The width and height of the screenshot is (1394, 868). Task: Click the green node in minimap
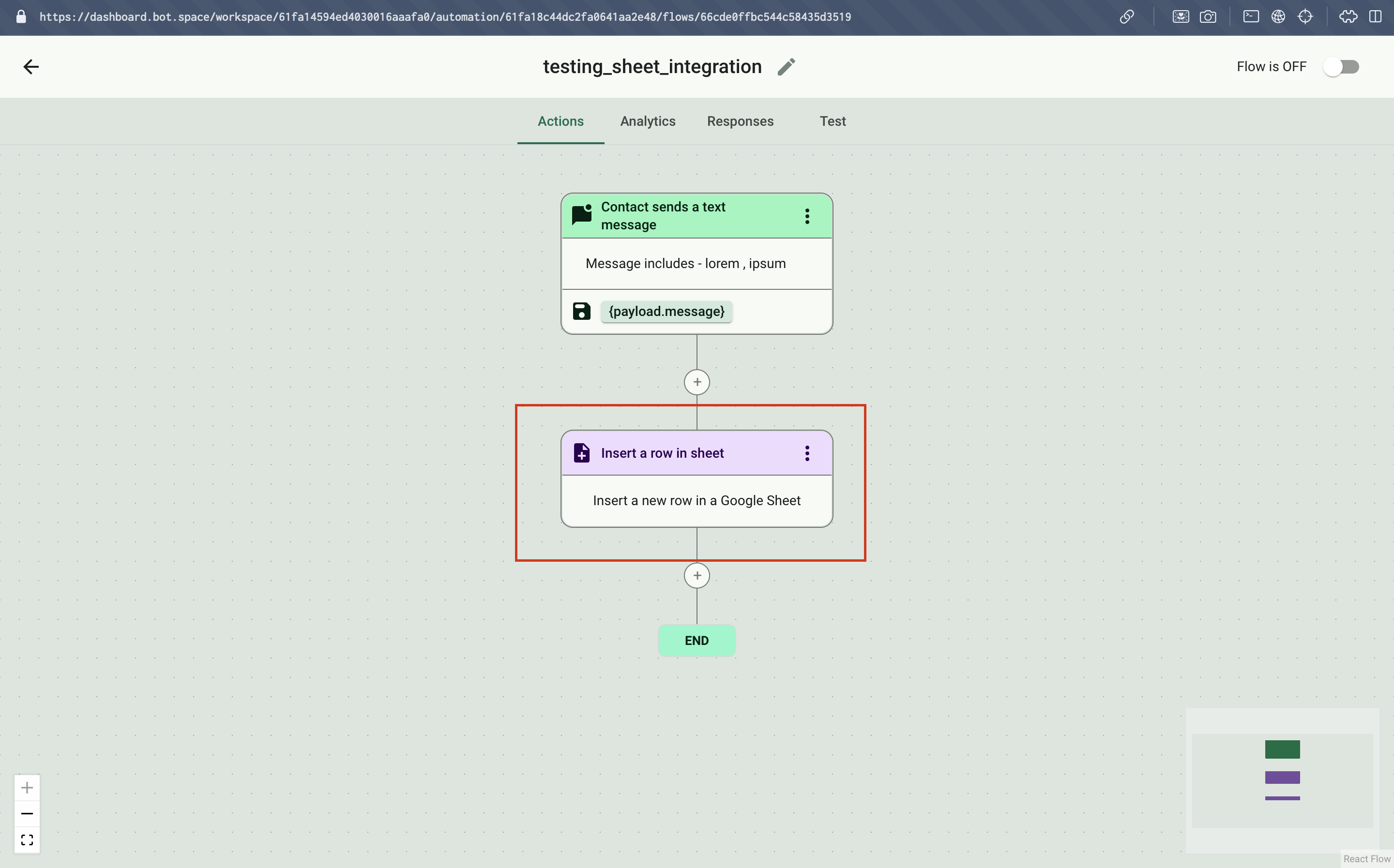[1282, 749]
